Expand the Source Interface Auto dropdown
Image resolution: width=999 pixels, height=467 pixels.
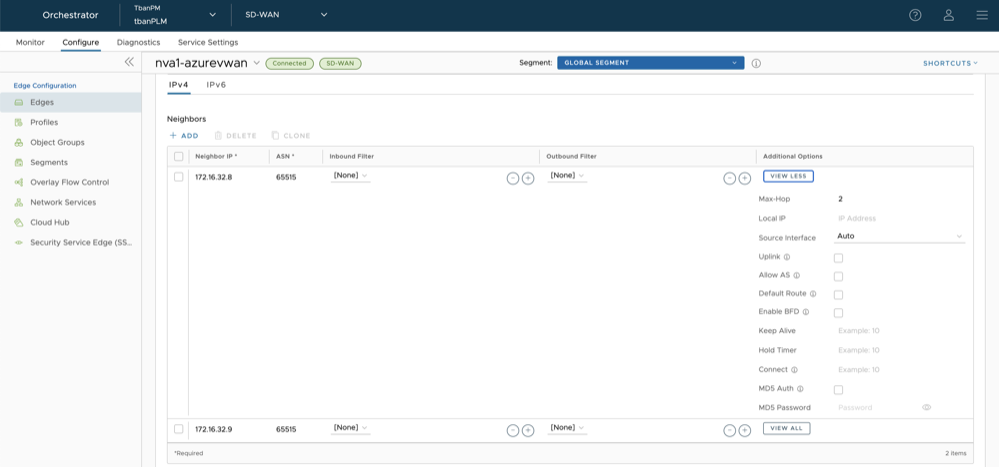point(900,237)
